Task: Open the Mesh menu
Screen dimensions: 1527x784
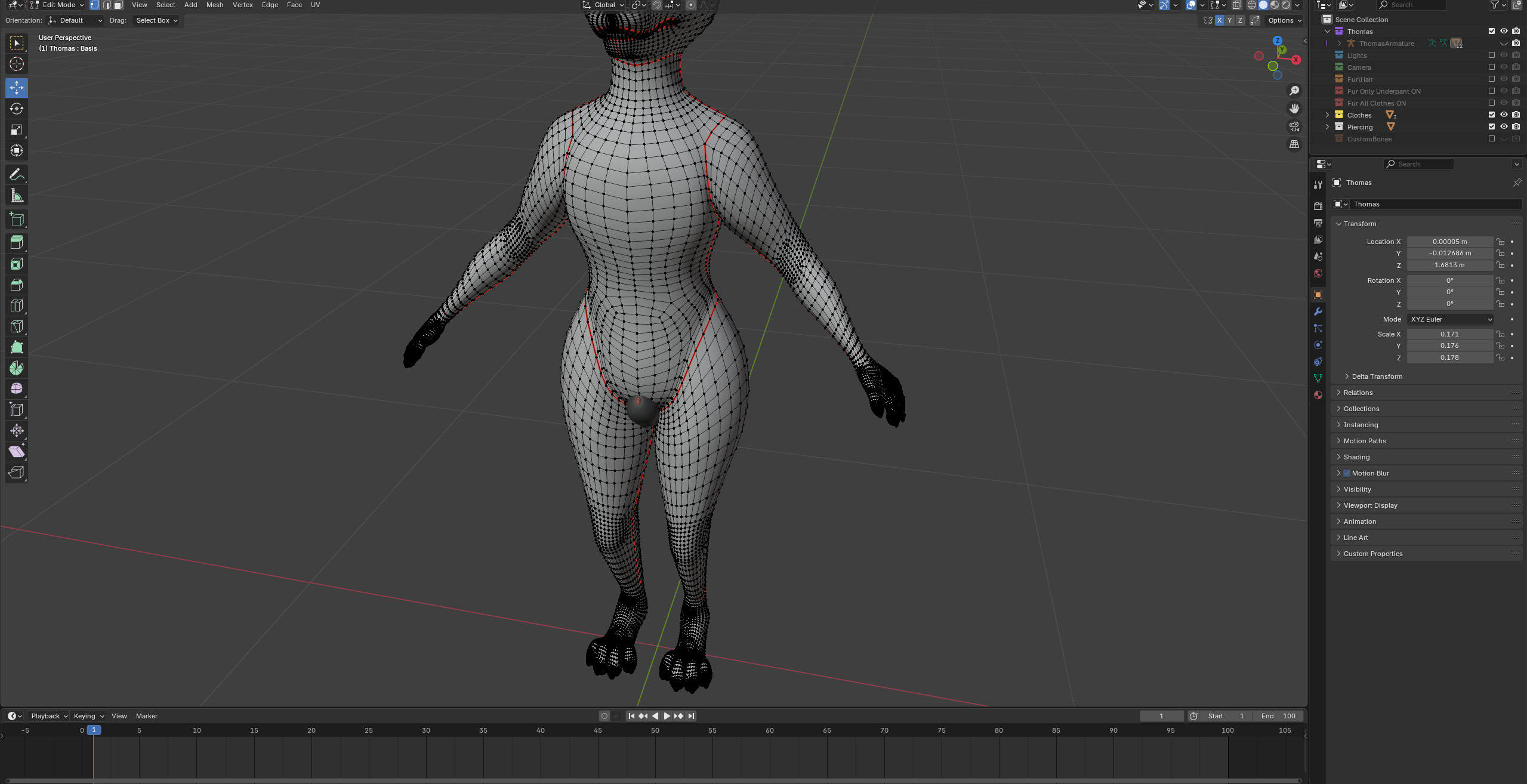Action: 214,5
